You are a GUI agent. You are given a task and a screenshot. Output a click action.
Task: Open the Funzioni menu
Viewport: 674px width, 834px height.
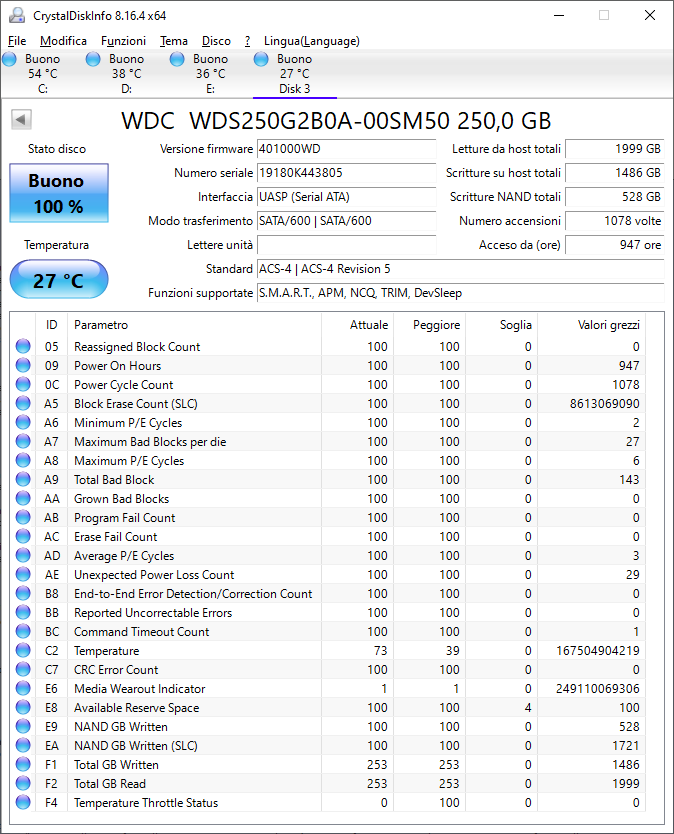(x=123, y=41)
